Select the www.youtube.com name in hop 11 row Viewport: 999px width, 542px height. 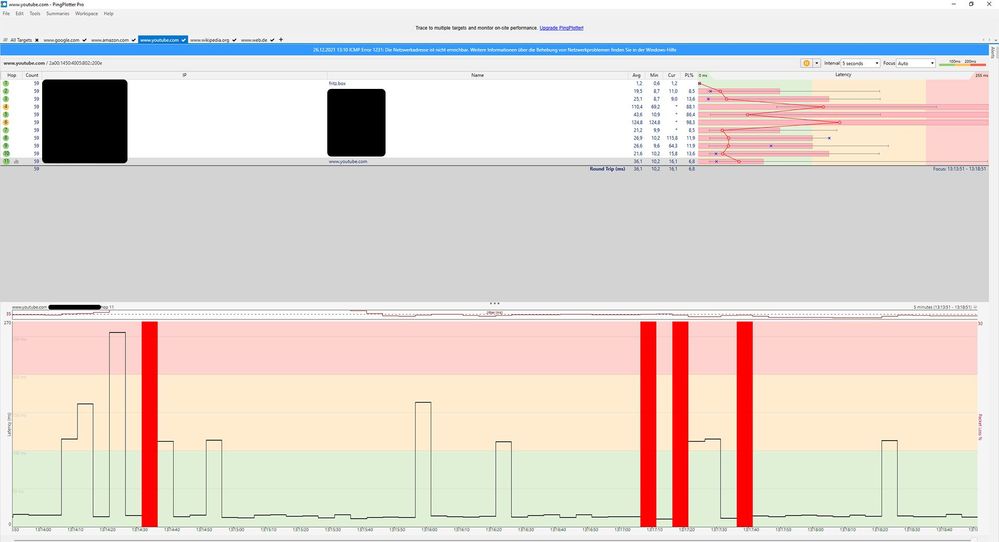click(348, 162)
